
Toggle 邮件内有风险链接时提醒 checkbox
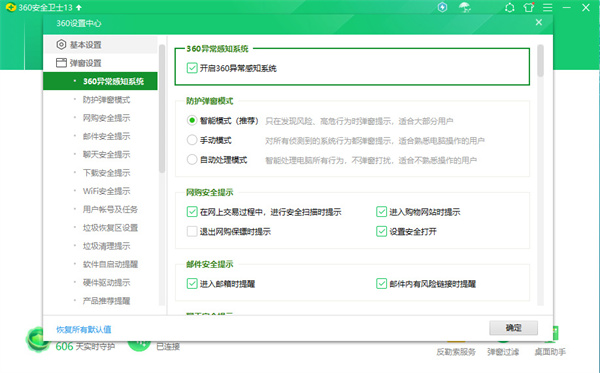click(381, 283)
